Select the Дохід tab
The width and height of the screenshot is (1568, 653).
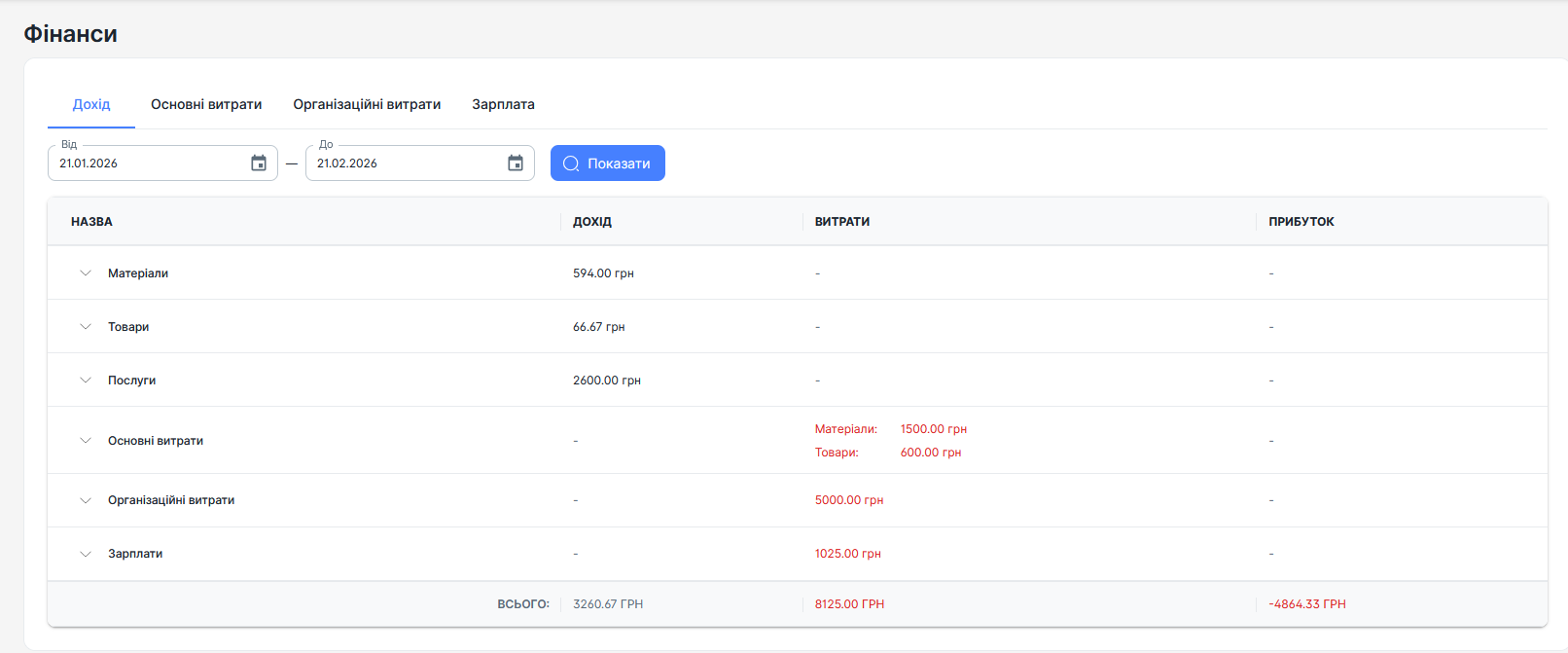coord(91,104)
